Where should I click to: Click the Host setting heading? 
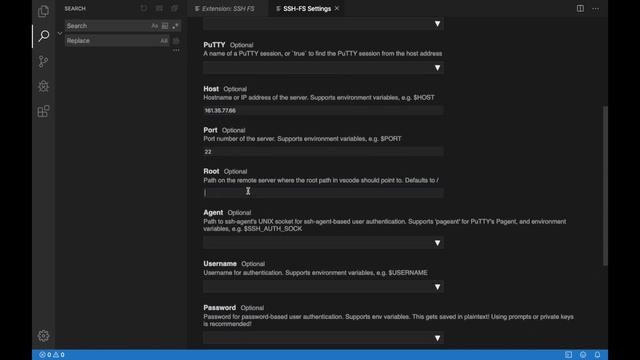211,89
